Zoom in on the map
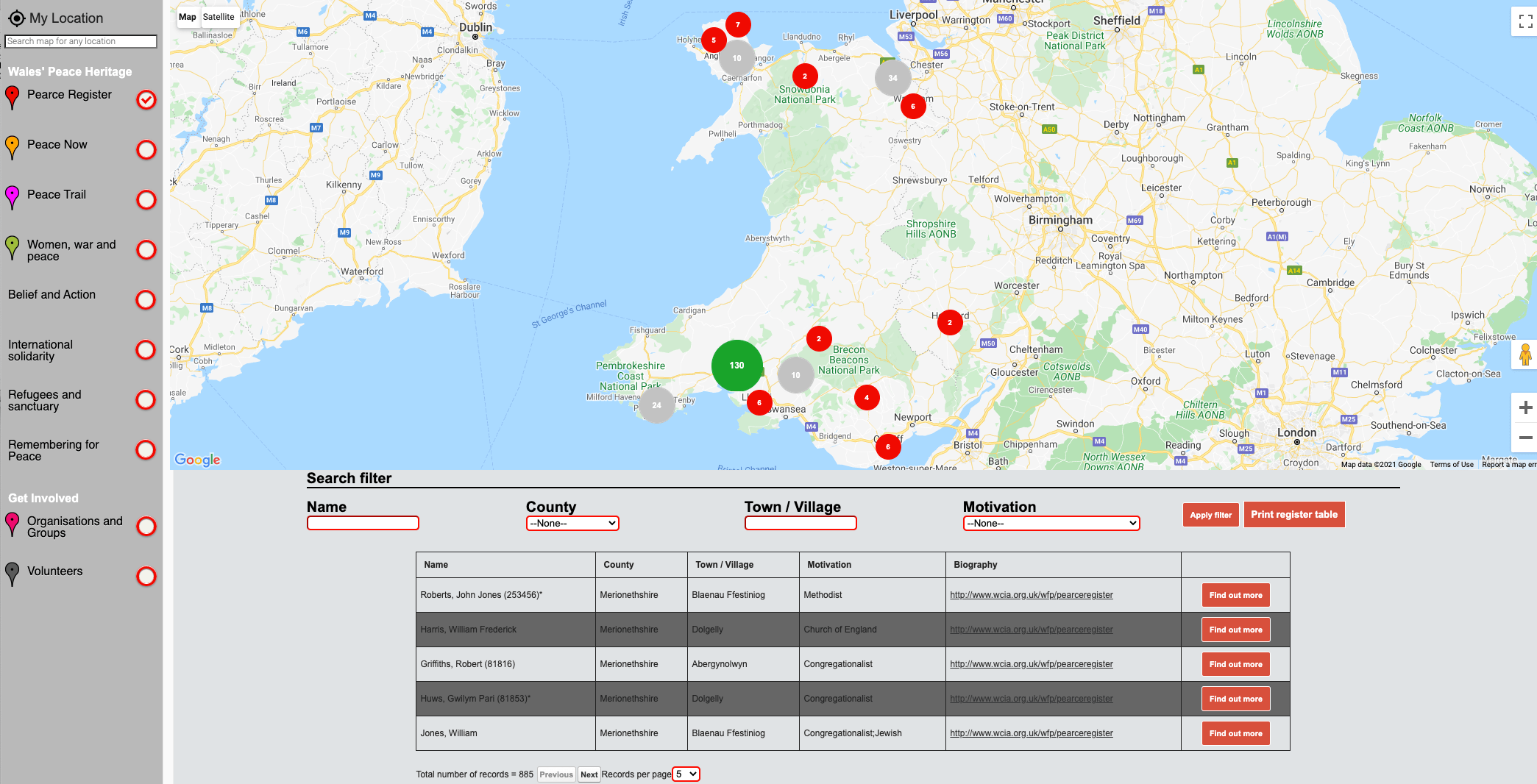The width and height of the screenshot is (1537, 784). 1524,408
